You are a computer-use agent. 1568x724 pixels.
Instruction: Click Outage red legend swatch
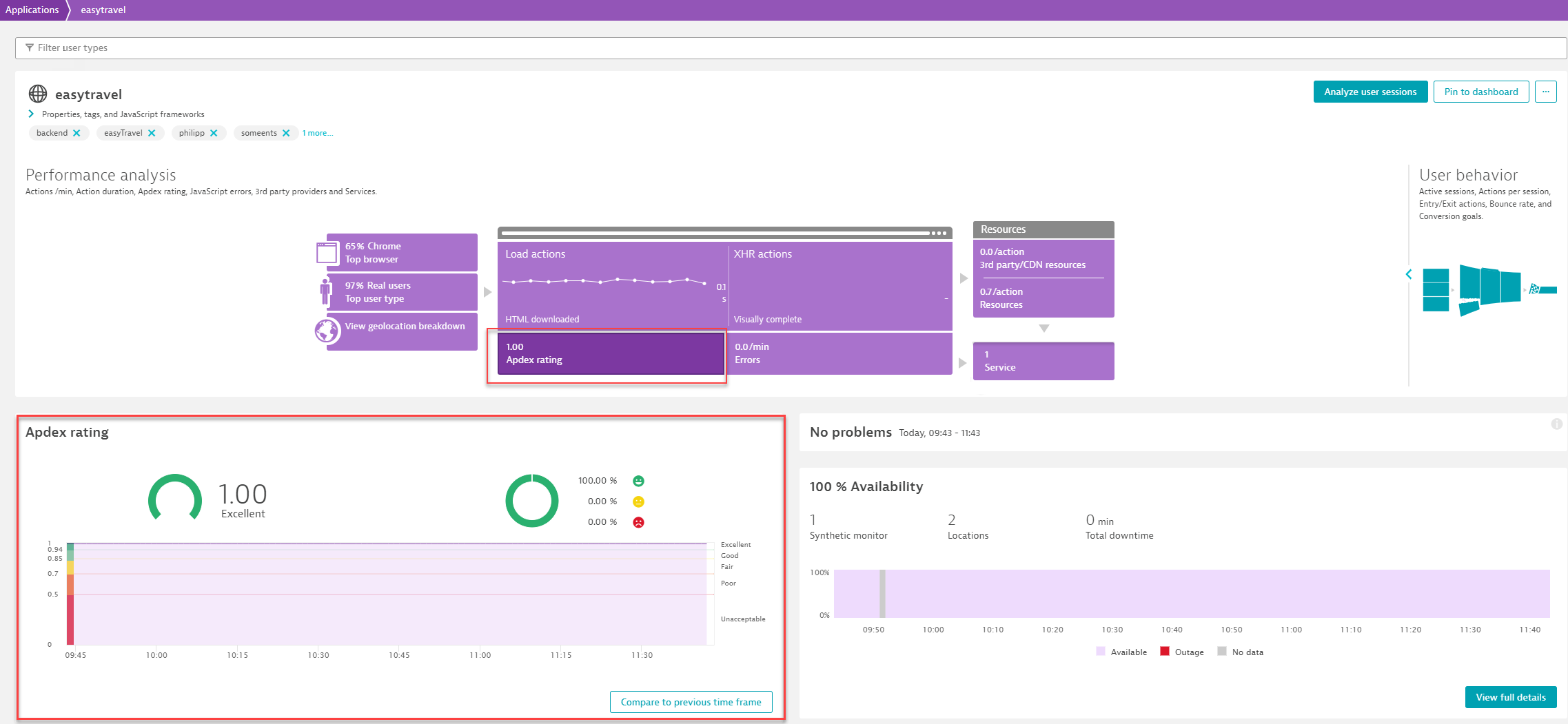click(1165, 651)
